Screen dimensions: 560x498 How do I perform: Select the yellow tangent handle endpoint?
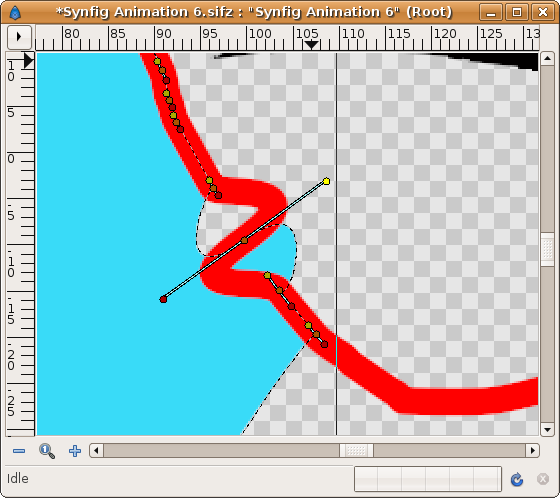(326, 181)
